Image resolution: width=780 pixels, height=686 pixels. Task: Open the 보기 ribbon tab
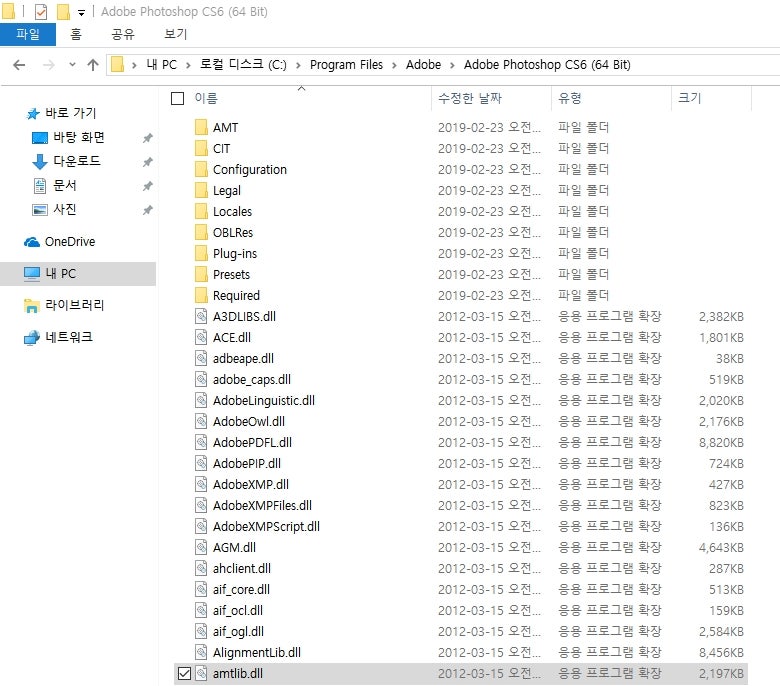point(176,34)
